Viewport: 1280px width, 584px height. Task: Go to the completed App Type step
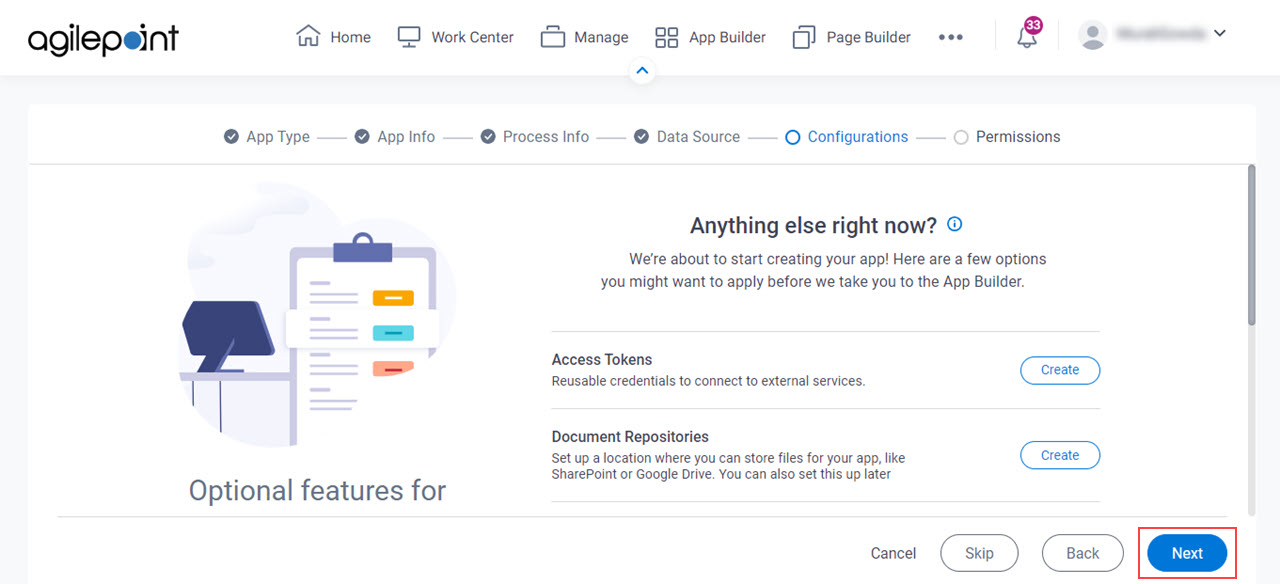coord(267,137)
